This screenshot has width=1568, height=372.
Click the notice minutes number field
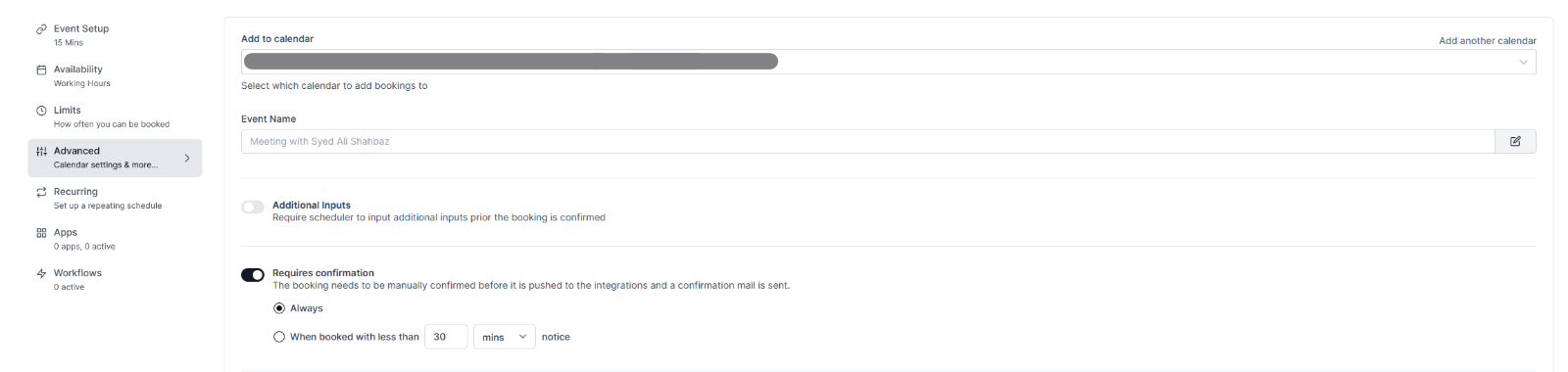446,337
